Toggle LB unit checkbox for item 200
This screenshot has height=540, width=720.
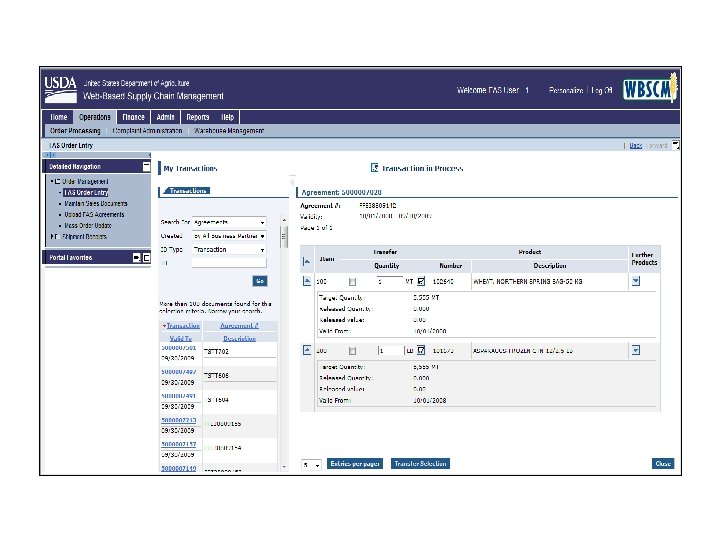[x=421, y=351]
